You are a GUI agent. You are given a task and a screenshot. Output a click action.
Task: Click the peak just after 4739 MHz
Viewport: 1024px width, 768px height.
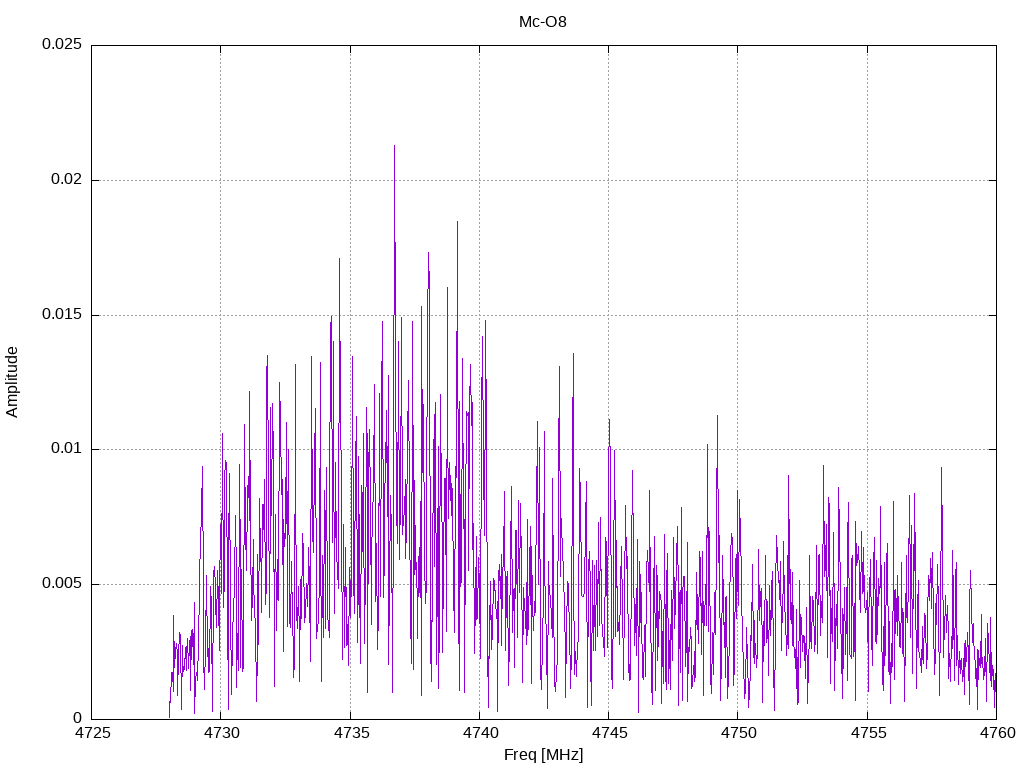457,223
